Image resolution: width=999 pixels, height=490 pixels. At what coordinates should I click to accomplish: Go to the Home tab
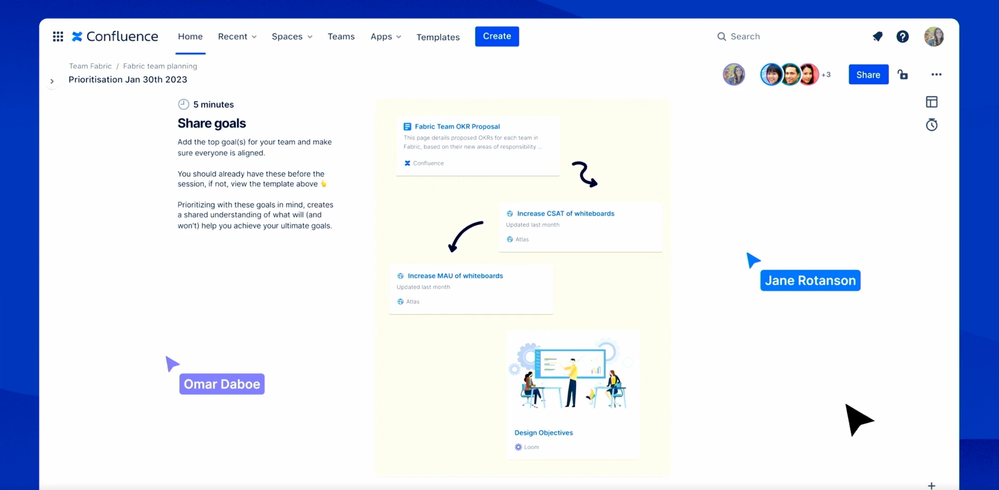(x=190, y=37)
